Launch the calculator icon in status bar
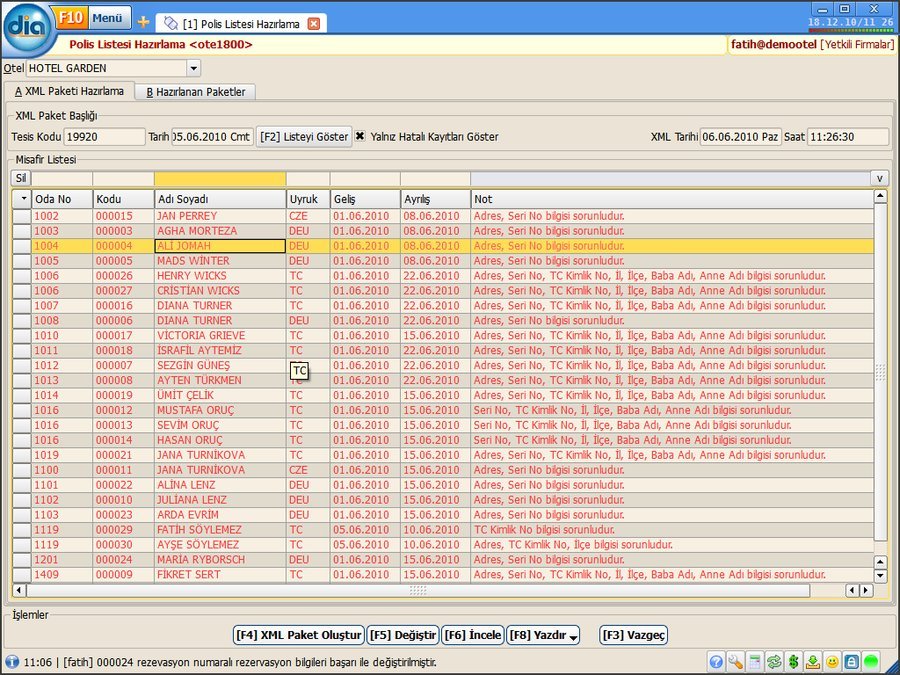 click(x=755, y=662)
